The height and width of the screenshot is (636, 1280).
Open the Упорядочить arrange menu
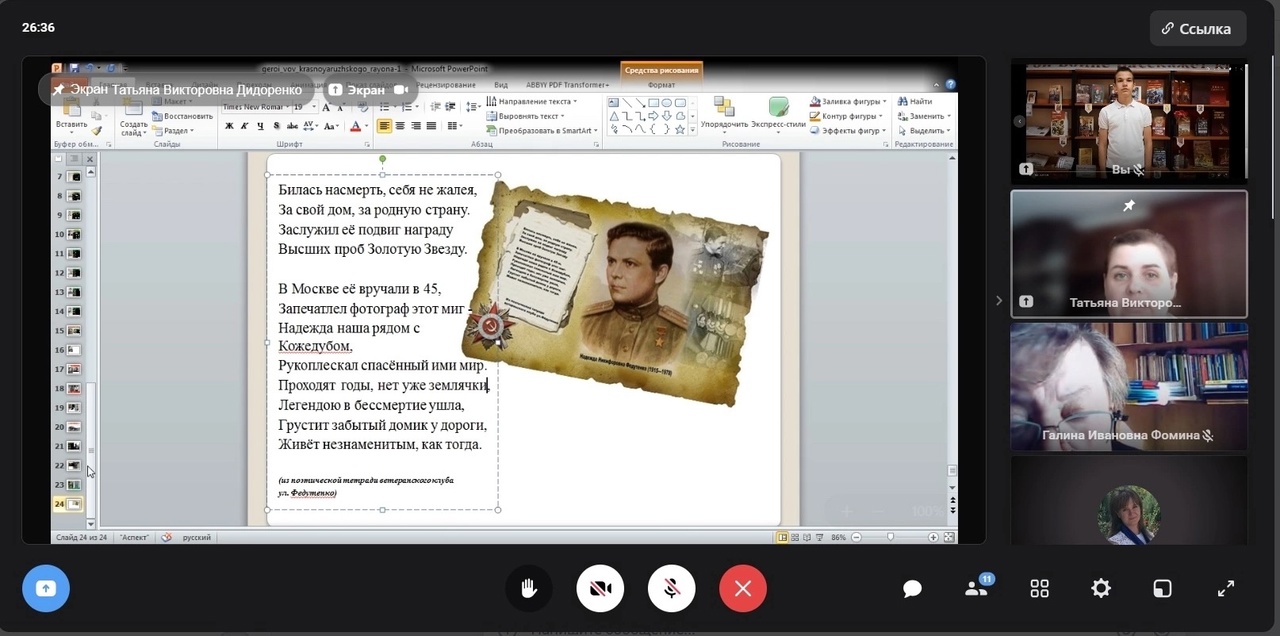[x=724, y=115]
